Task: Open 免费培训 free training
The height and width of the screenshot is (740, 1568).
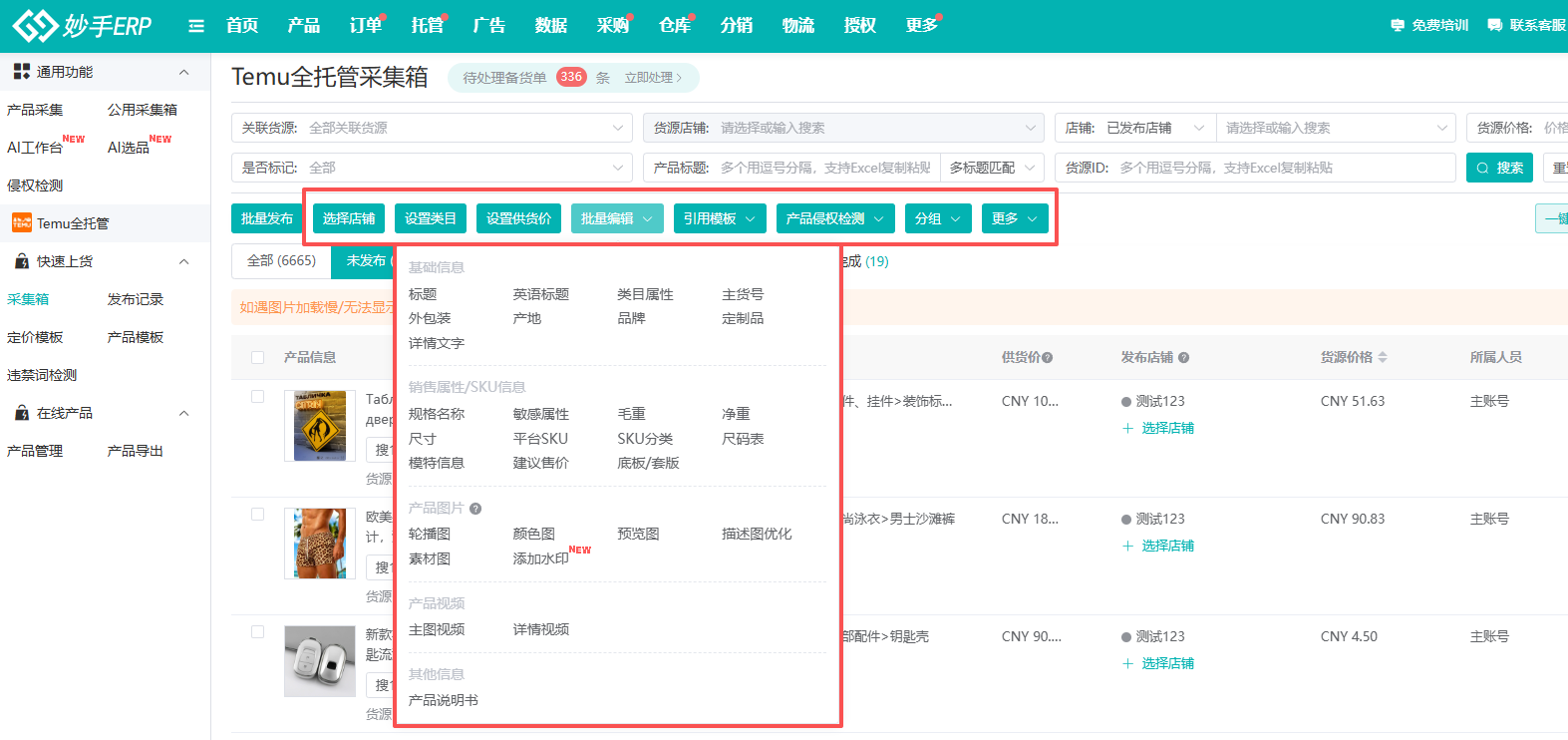Action: pos(1429,25)
